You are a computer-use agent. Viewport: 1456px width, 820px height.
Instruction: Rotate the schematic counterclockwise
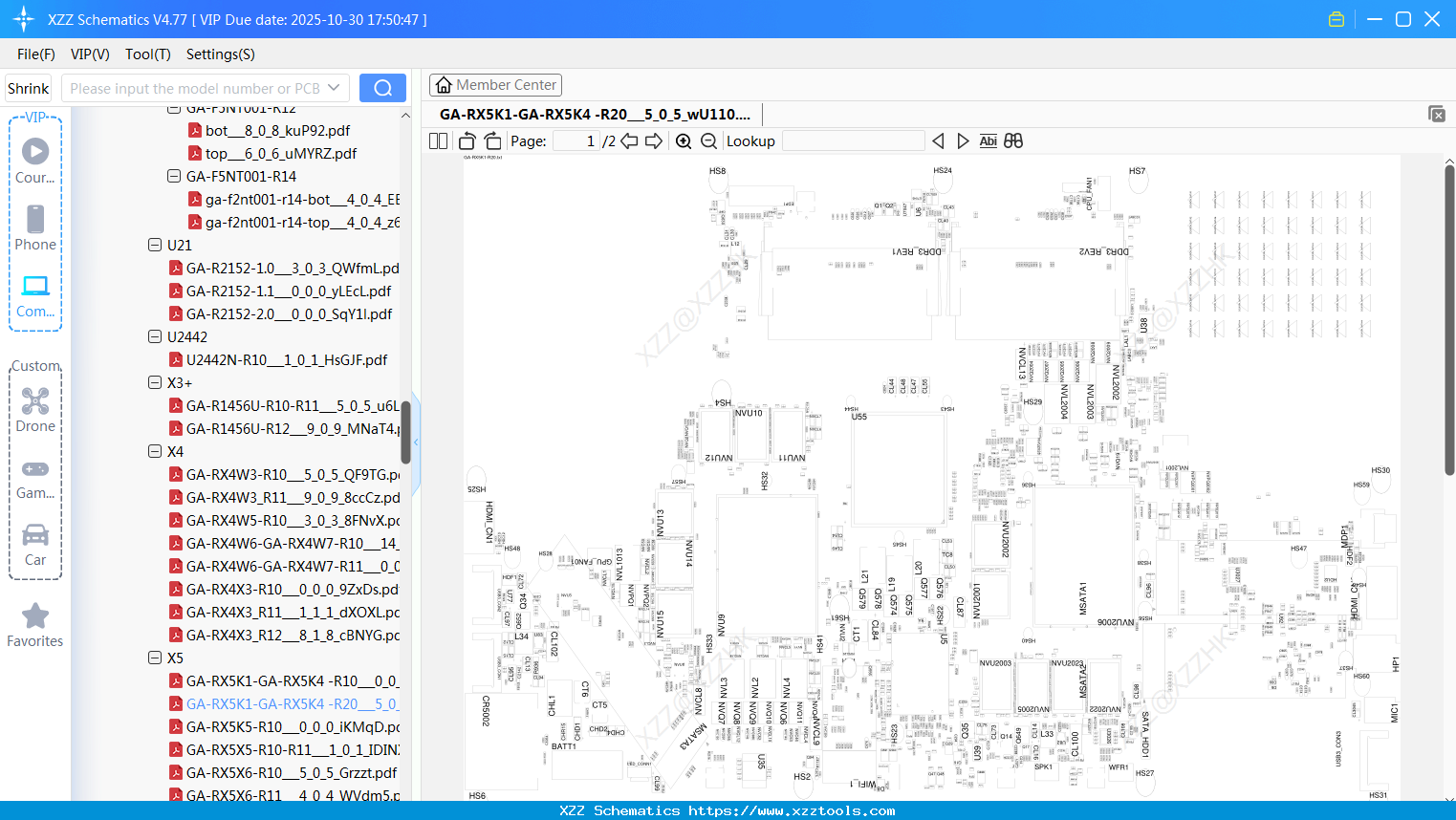(x=467, y=141)
